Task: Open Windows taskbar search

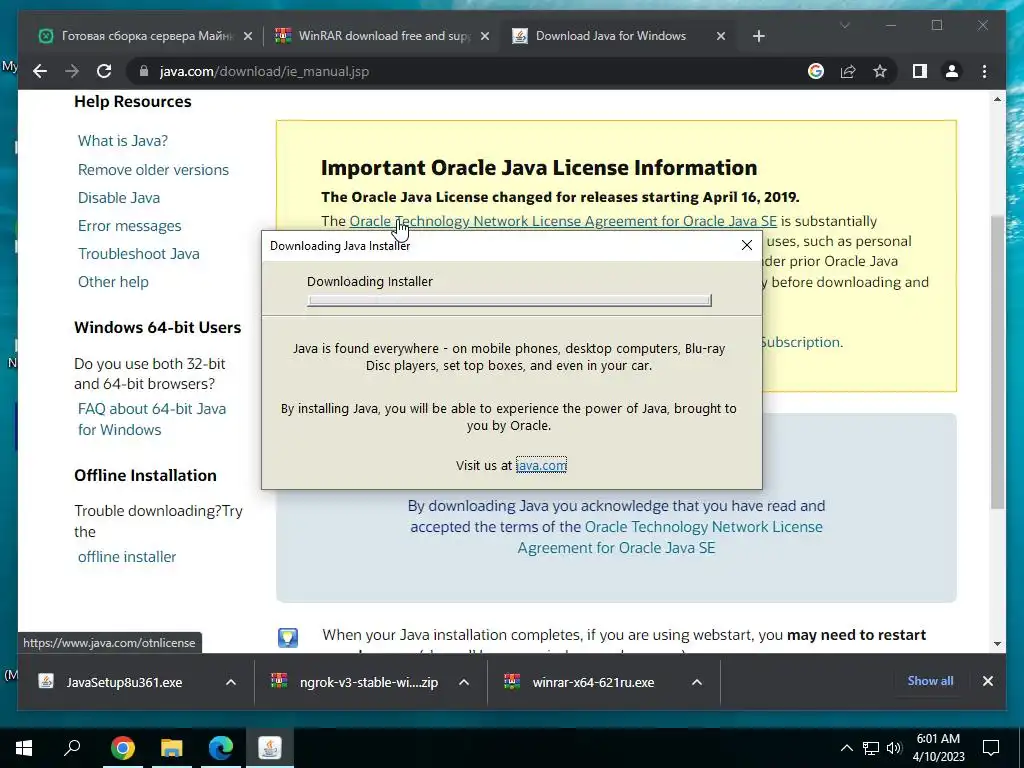Action: (72, 748)
